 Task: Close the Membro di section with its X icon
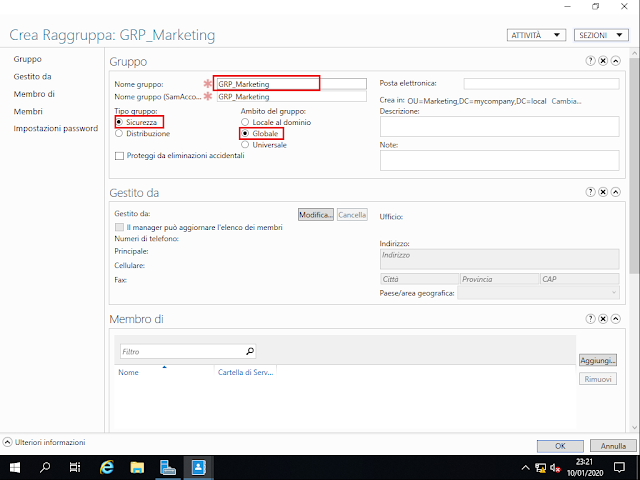603,319
